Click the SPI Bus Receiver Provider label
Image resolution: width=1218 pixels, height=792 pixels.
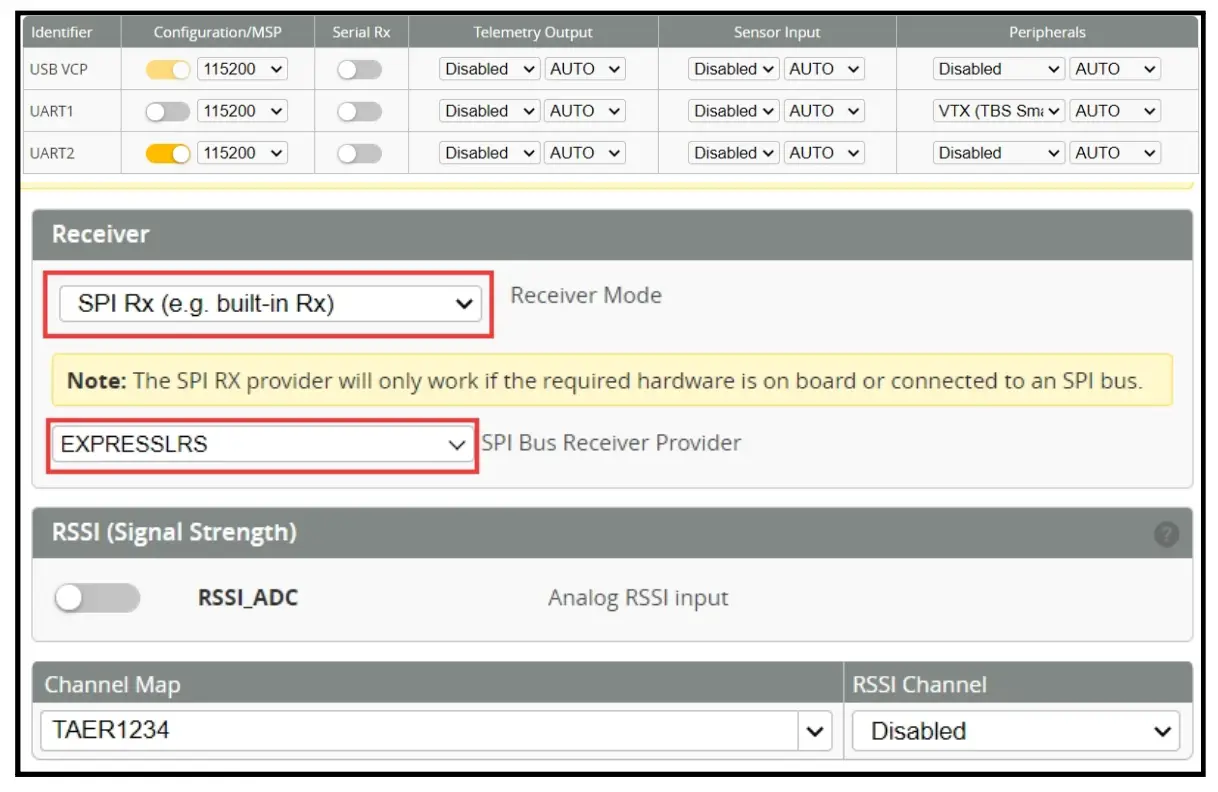[x=612, y=443]
